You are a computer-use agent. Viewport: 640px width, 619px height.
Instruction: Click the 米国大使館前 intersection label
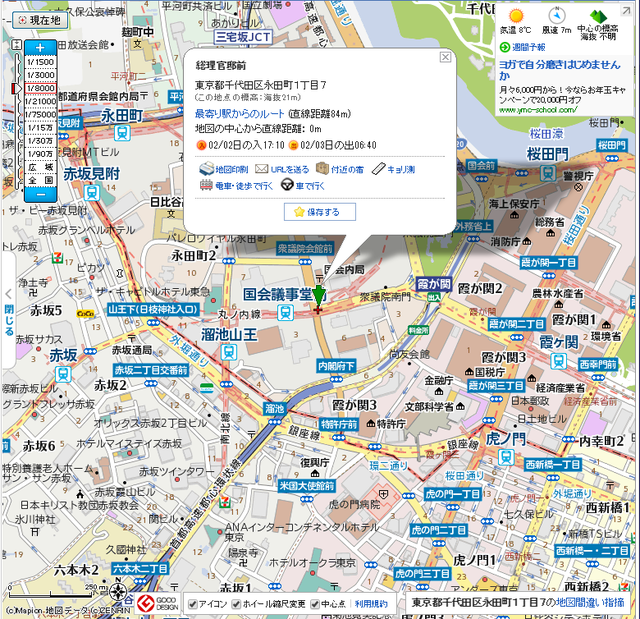click(307, 486)
